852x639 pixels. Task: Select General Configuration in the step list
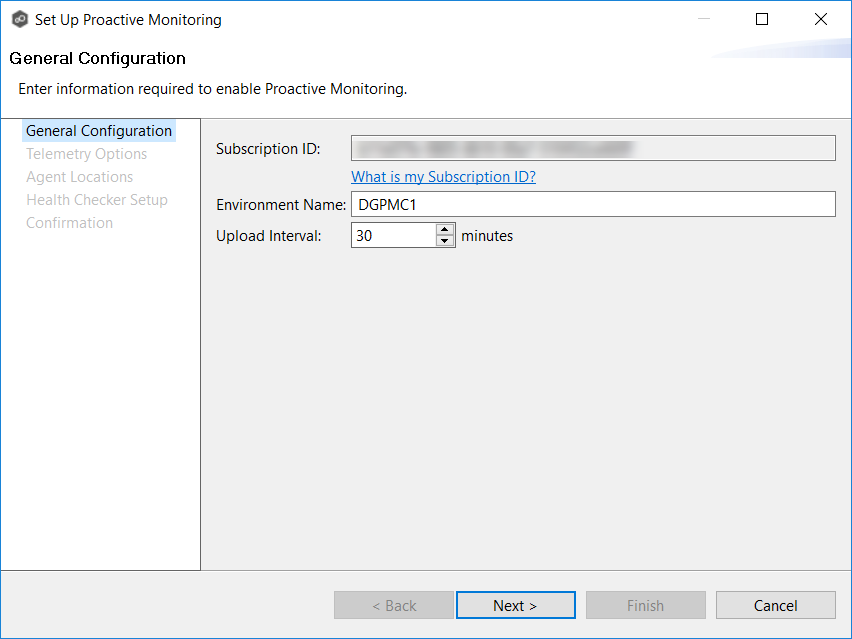tap(99, 131)
